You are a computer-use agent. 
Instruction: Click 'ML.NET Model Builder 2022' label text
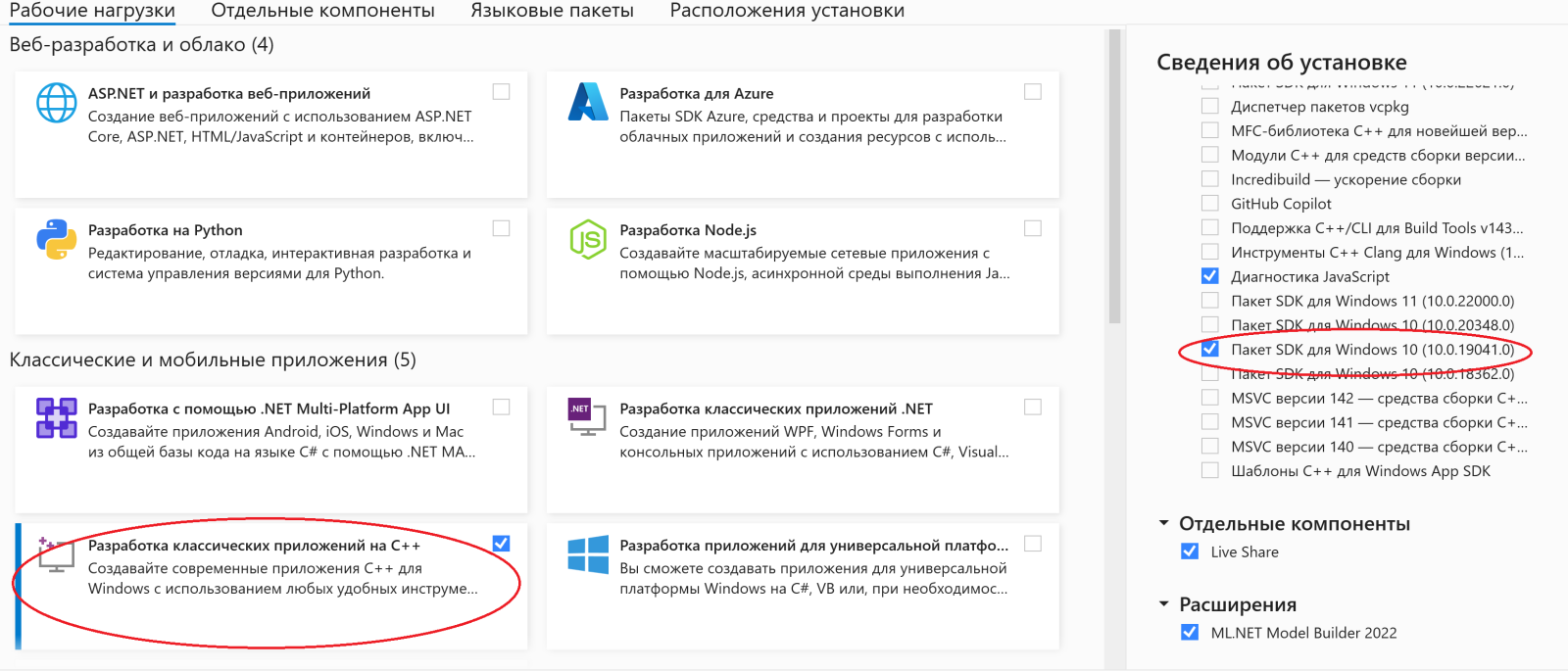[x=1304, y=633]
